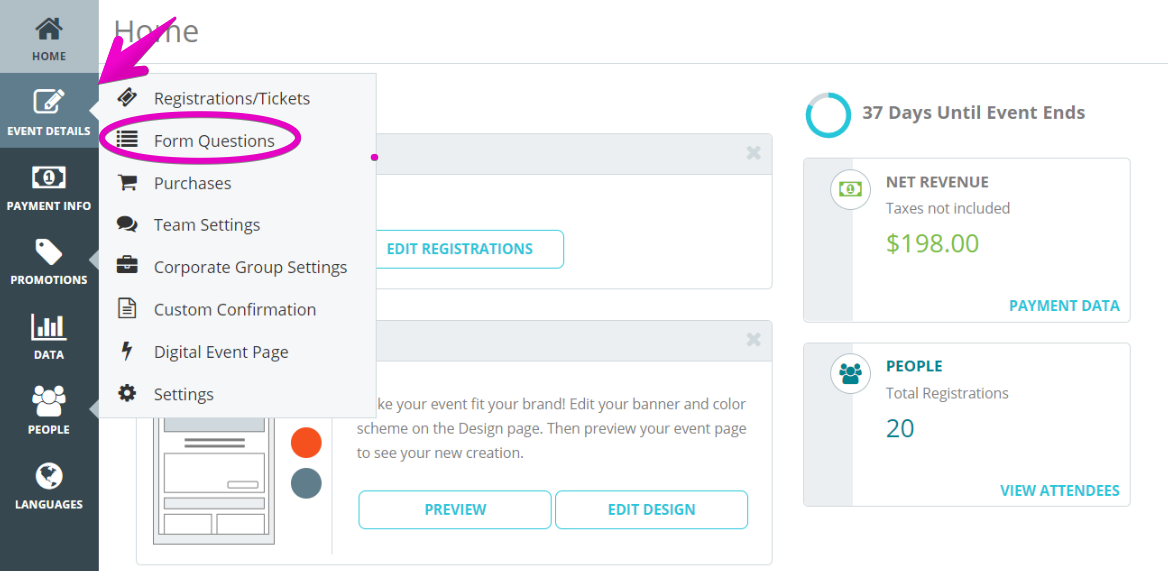This screenshot has width=1168, height=571.
Task: Click the Net Revenue money icon
Action: click(850, 189)
